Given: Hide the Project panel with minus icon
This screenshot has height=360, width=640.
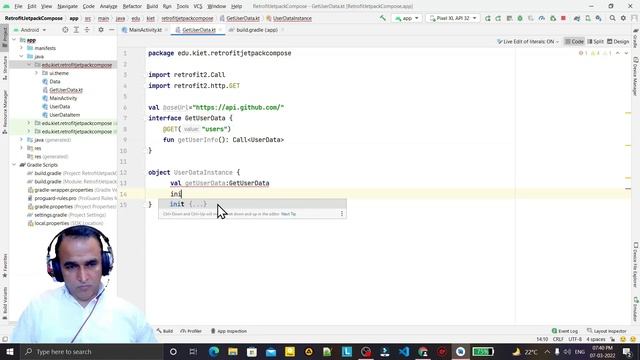Looking at the screenshot, I should 111,30.
